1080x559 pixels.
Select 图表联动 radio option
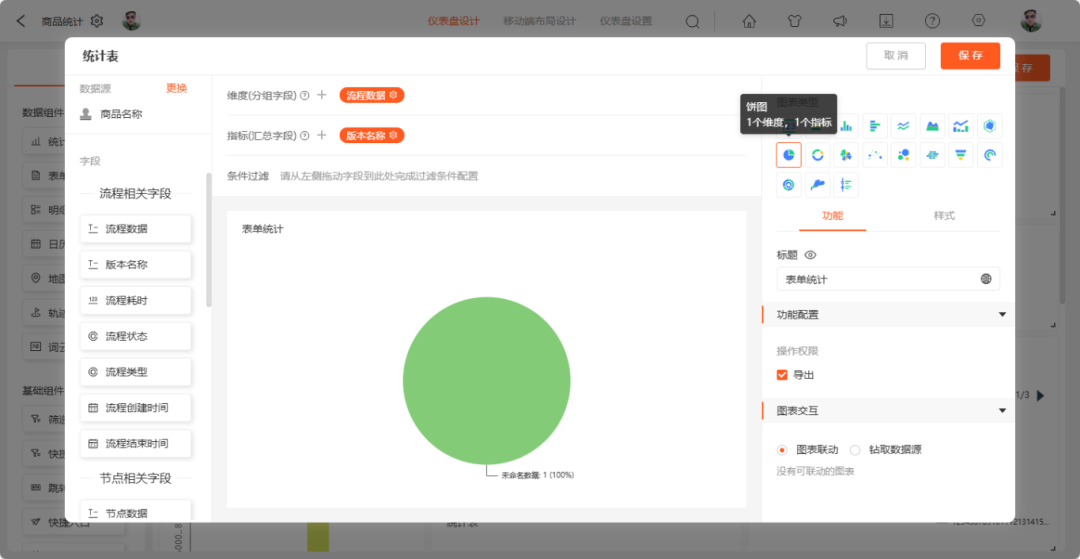782,450
